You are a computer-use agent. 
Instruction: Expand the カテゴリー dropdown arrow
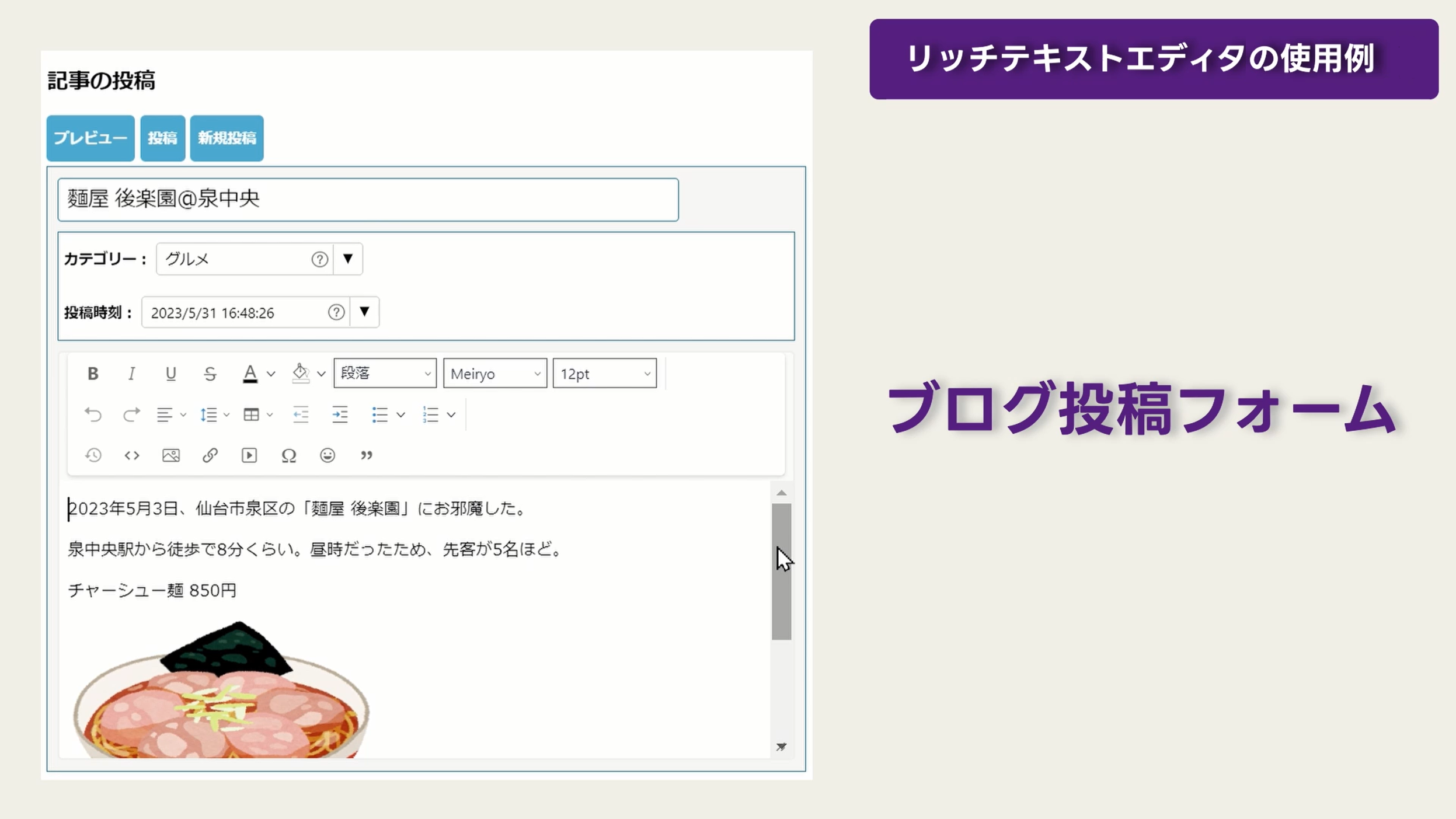348,259
